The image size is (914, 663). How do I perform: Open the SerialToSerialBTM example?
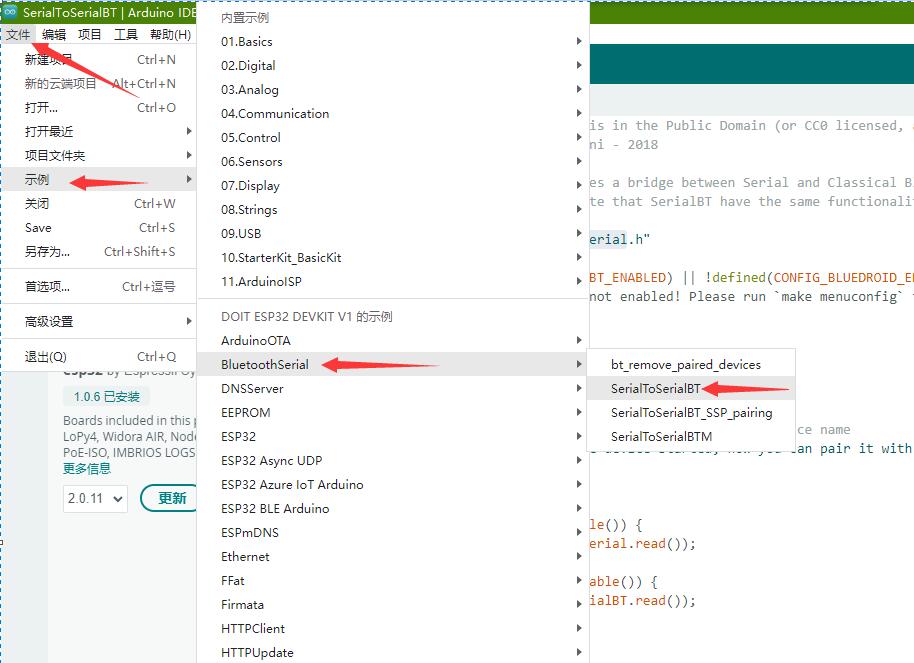(691, 436)
